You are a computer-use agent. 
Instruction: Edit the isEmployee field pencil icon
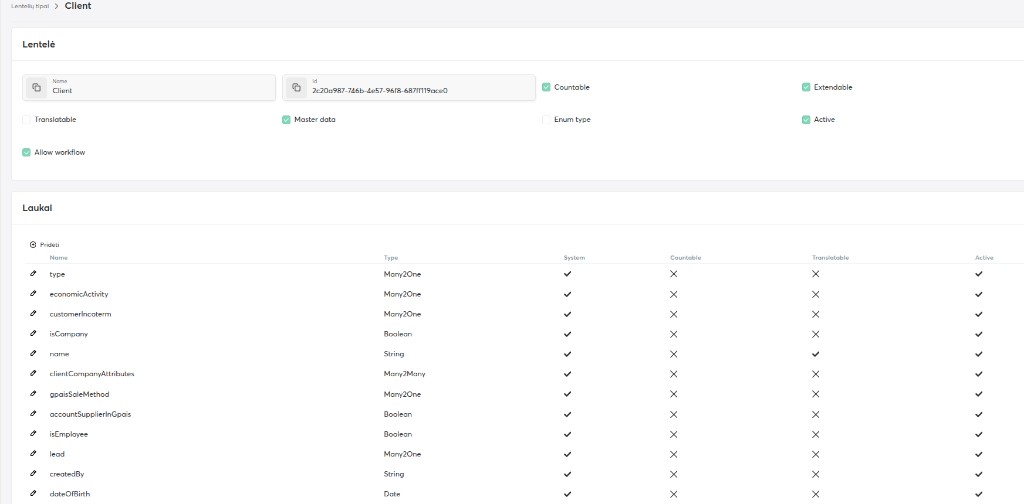point(33,434)
